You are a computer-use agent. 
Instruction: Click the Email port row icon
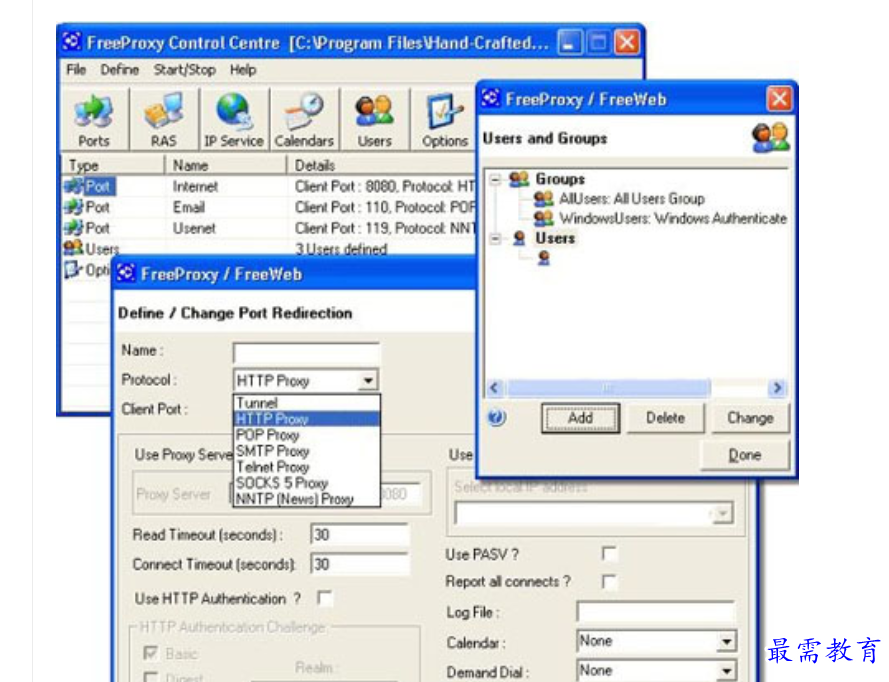[74, 207]
